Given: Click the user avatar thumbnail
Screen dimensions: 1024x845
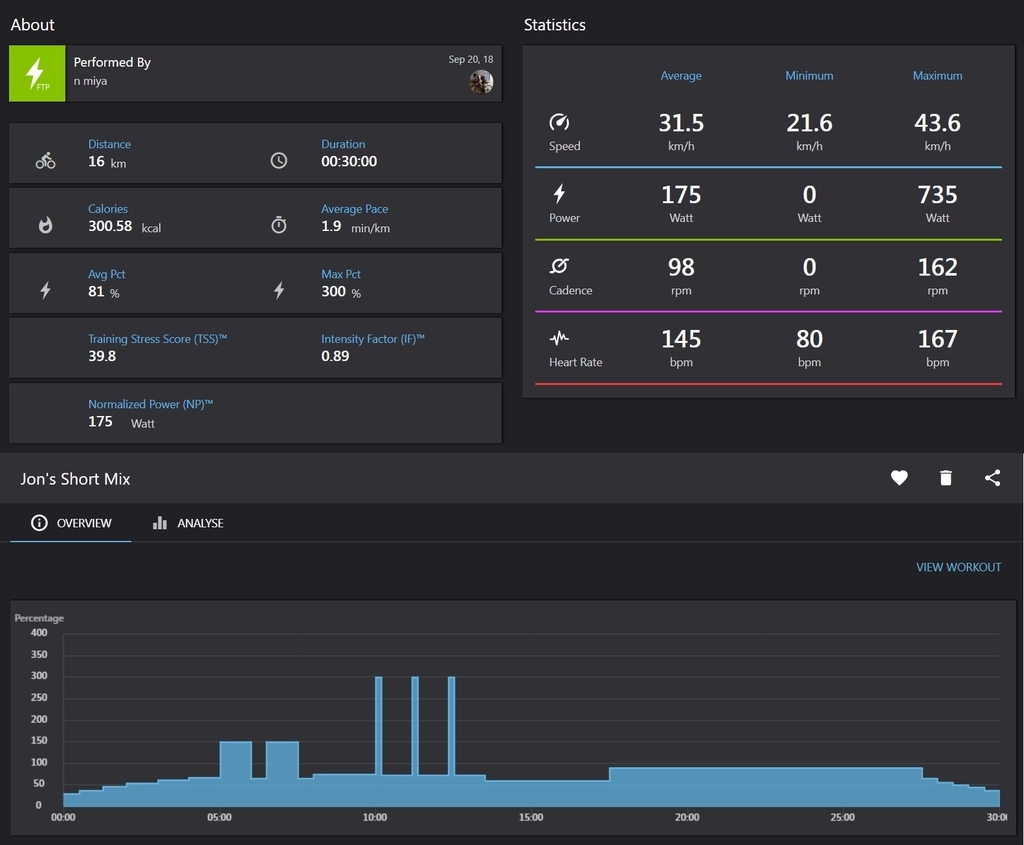Looking at the screenshot, I should 481,82.
